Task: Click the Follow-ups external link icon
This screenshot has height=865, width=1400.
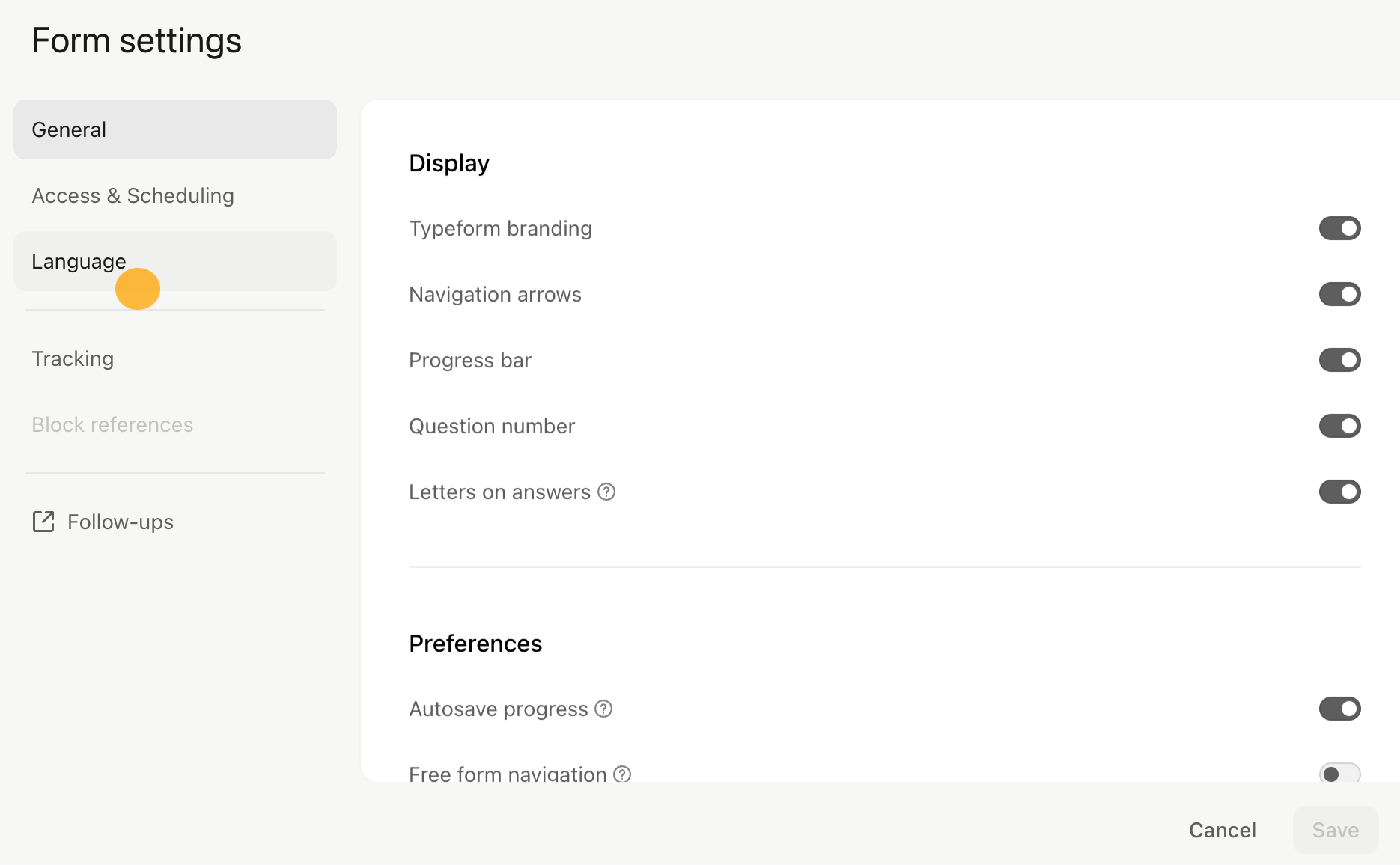Action: tap(43, 522)
